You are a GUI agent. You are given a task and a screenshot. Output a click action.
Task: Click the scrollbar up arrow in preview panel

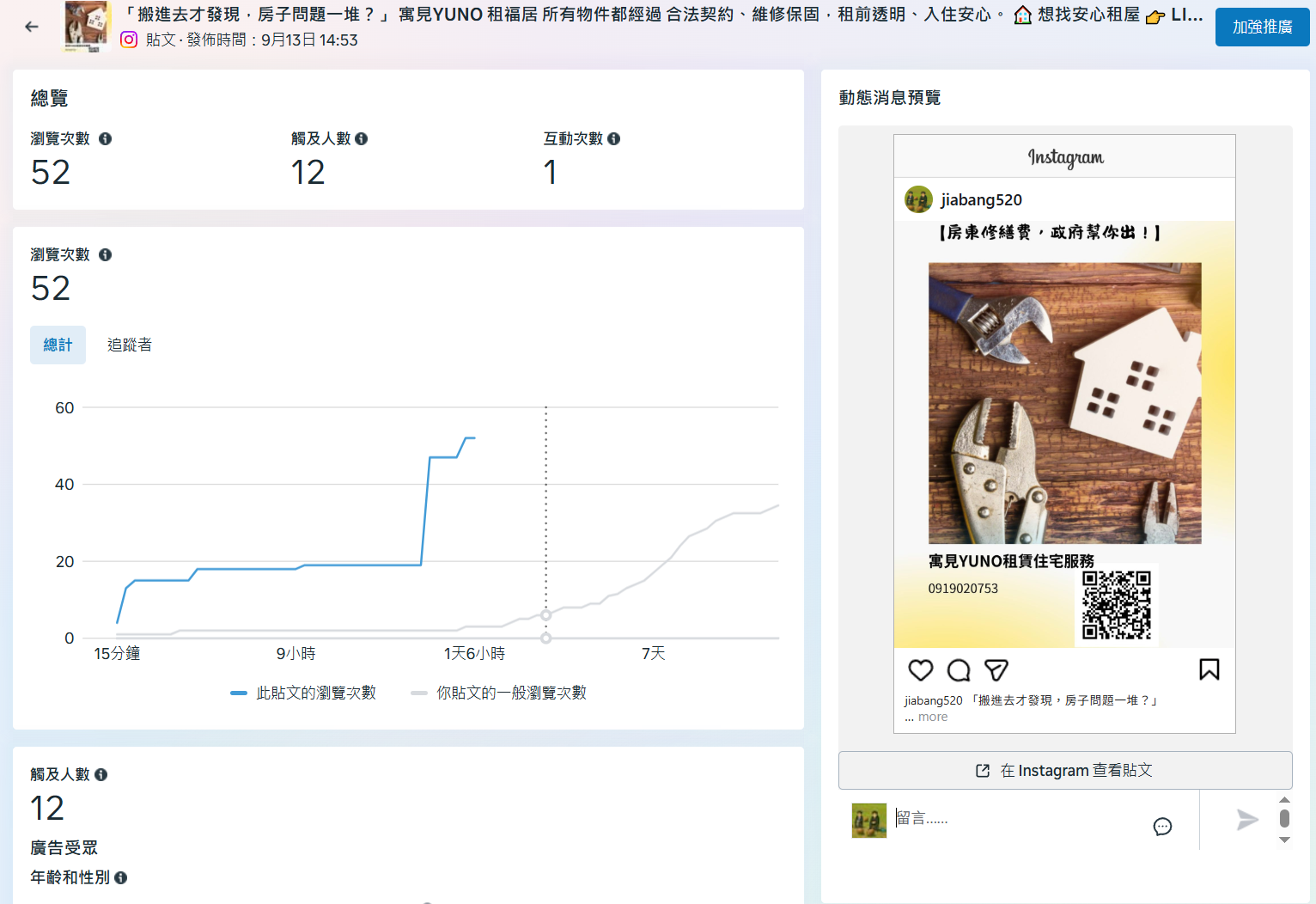pos(1284,799)
